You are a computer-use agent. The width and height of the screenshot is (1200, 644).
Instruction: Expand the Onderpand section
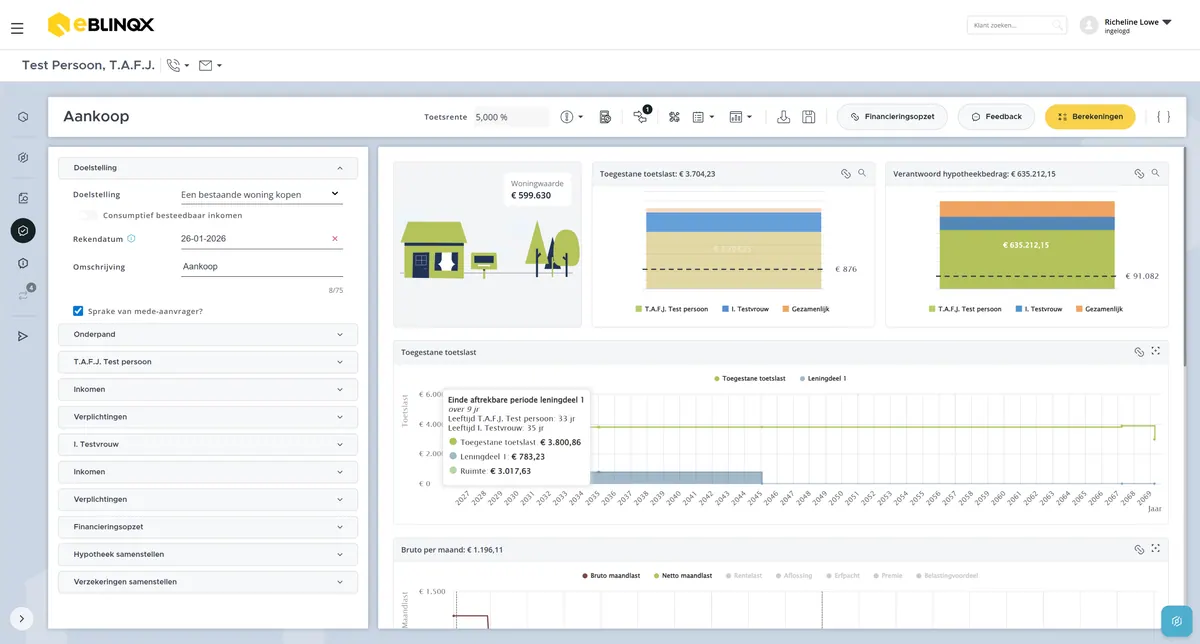click(x=208, y=335)
